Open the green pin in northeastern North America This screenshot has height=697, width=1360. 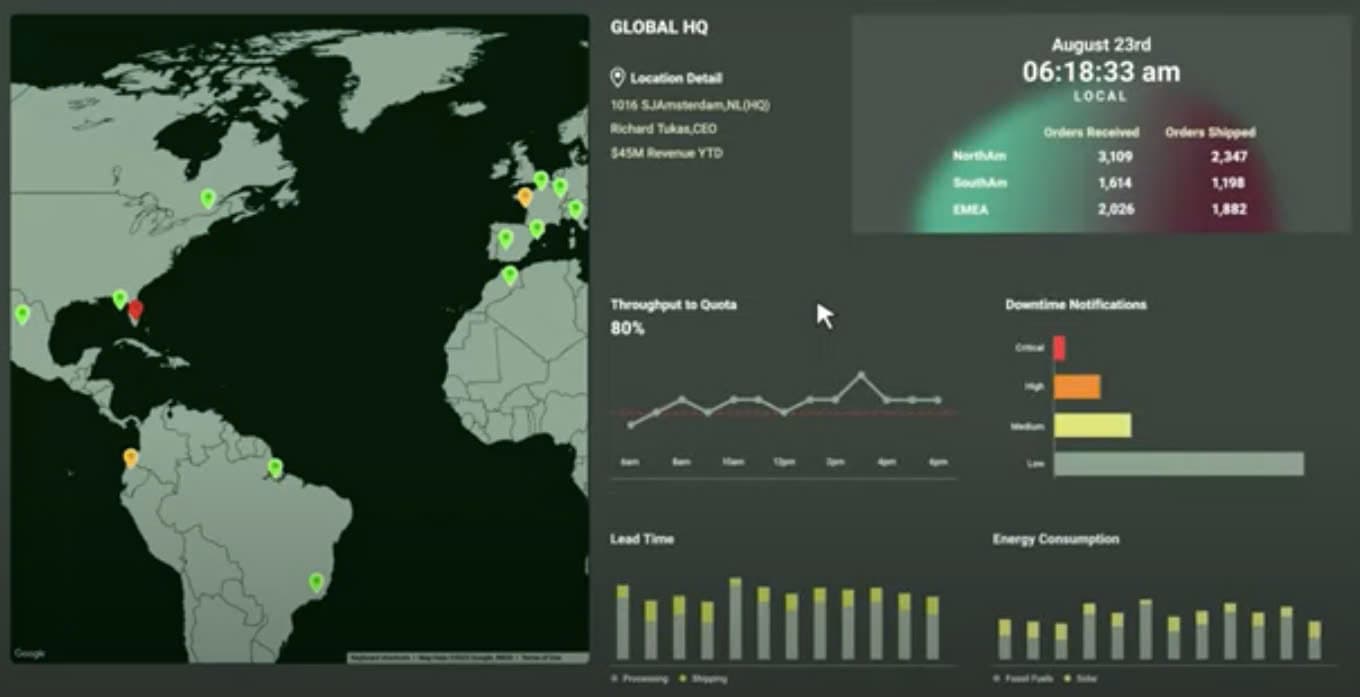pos(208,198)
